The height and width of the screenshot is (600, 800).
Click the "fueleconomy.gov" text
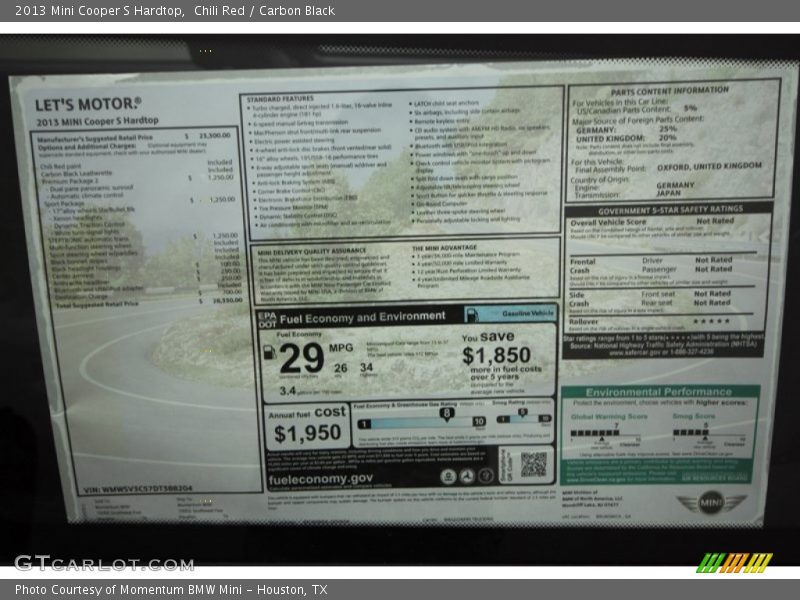click(x=320, y=479)
